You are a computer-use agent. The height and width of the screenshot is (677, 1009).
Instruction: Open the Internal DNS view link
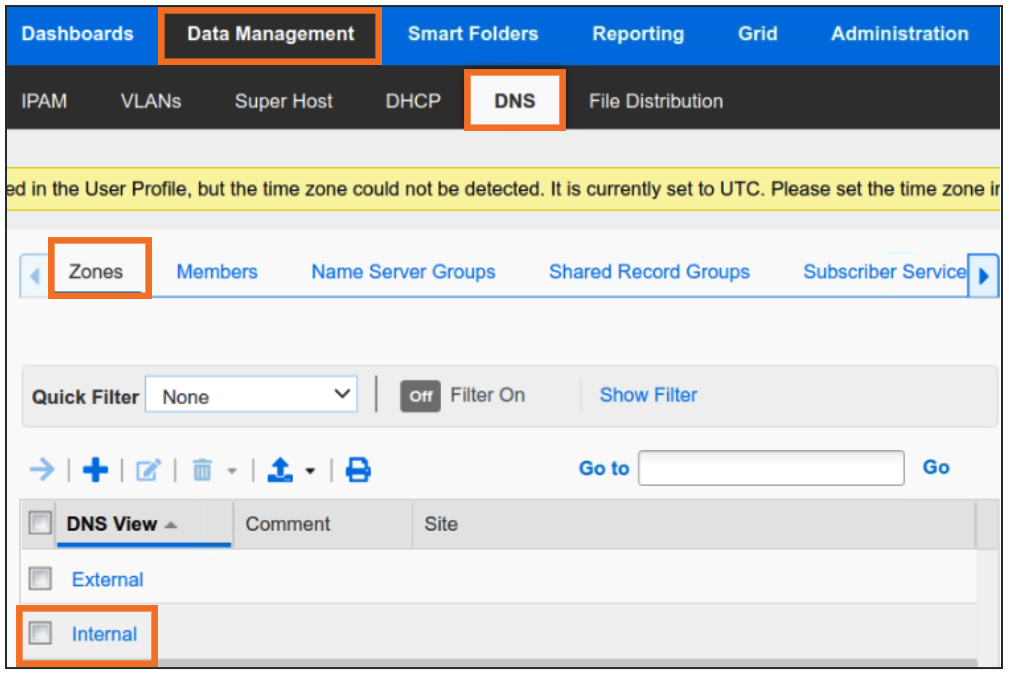pyautogui.click(x=104, y=634)
